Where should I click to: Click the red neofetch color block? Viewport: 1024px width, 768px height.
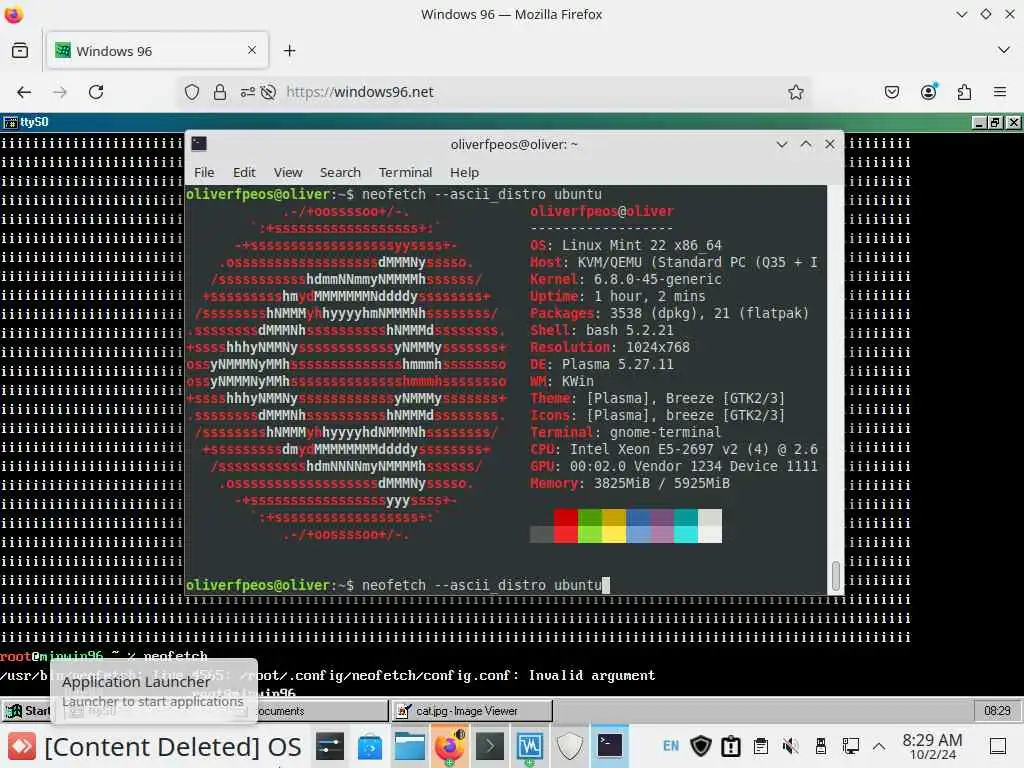click(x=566, y=526)
